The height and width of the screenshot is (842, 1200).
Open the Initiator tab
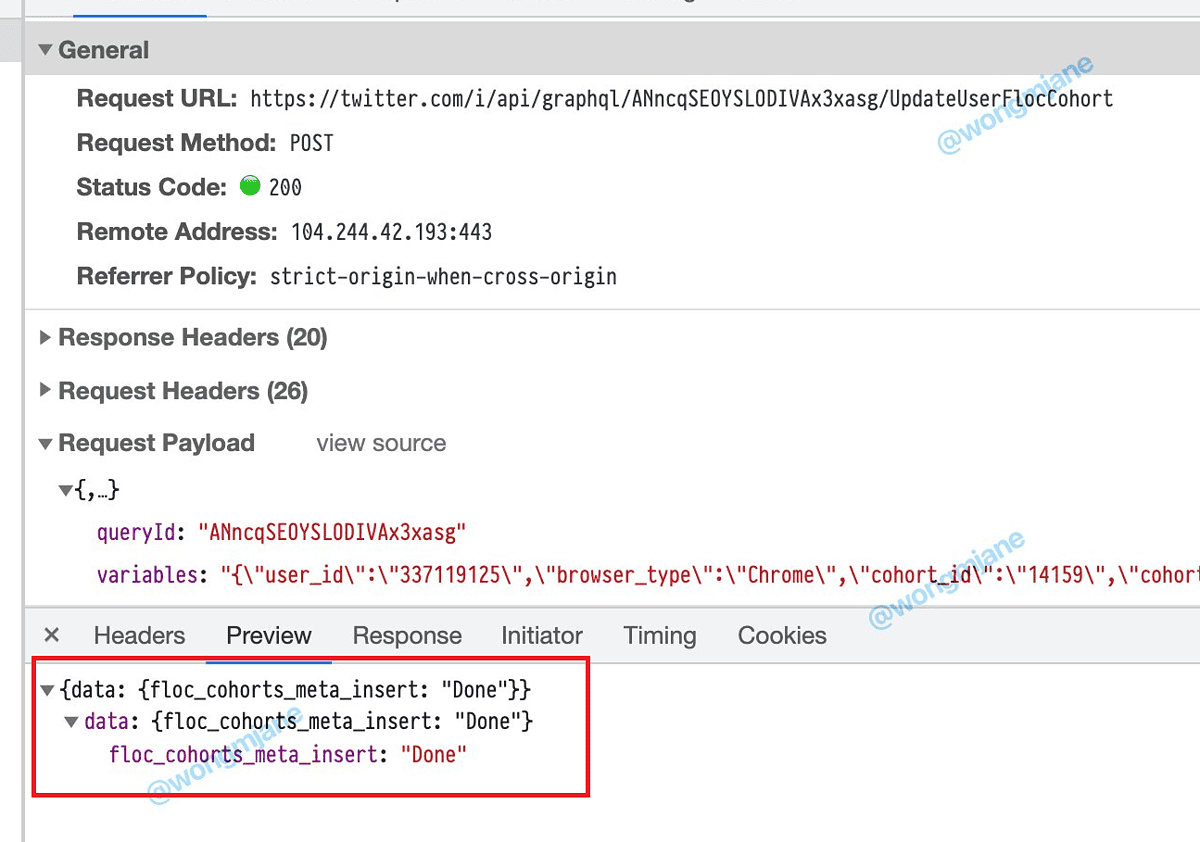tap(541, 634)
